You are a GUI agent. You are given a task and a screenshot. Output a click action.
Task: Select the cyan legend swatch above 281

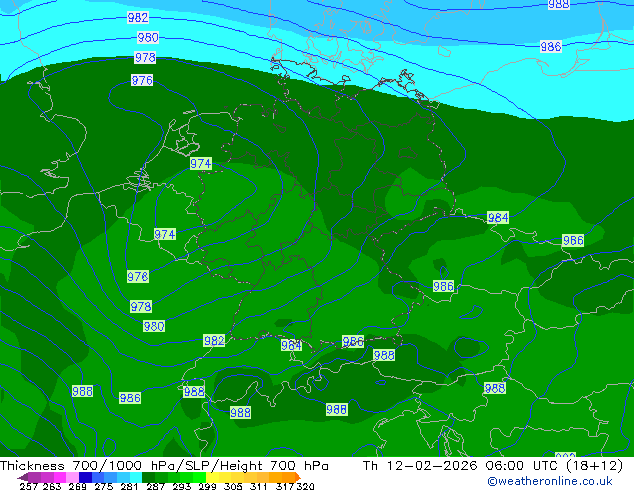pyautogui.click(x=136, y=477)
